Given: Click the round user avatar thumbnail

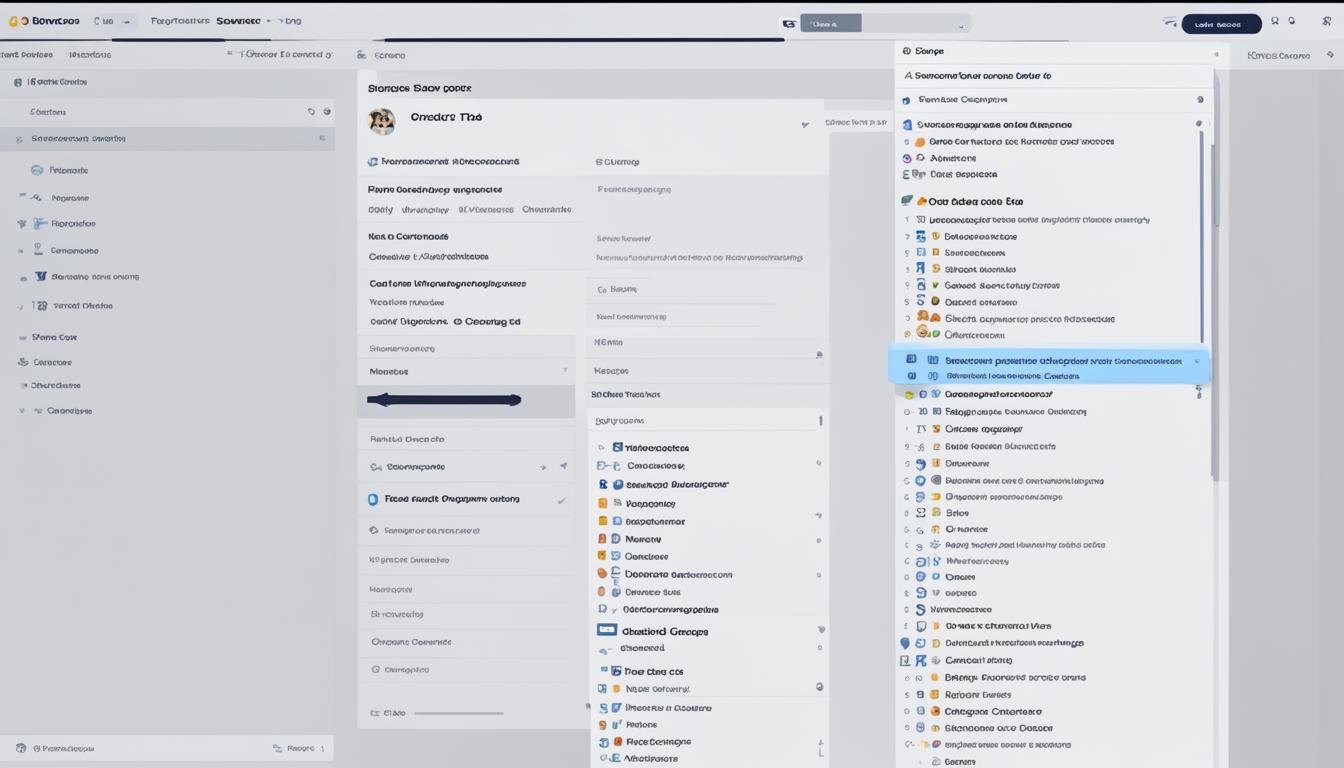Looking at the screenshot, I should tap(381, 122).
